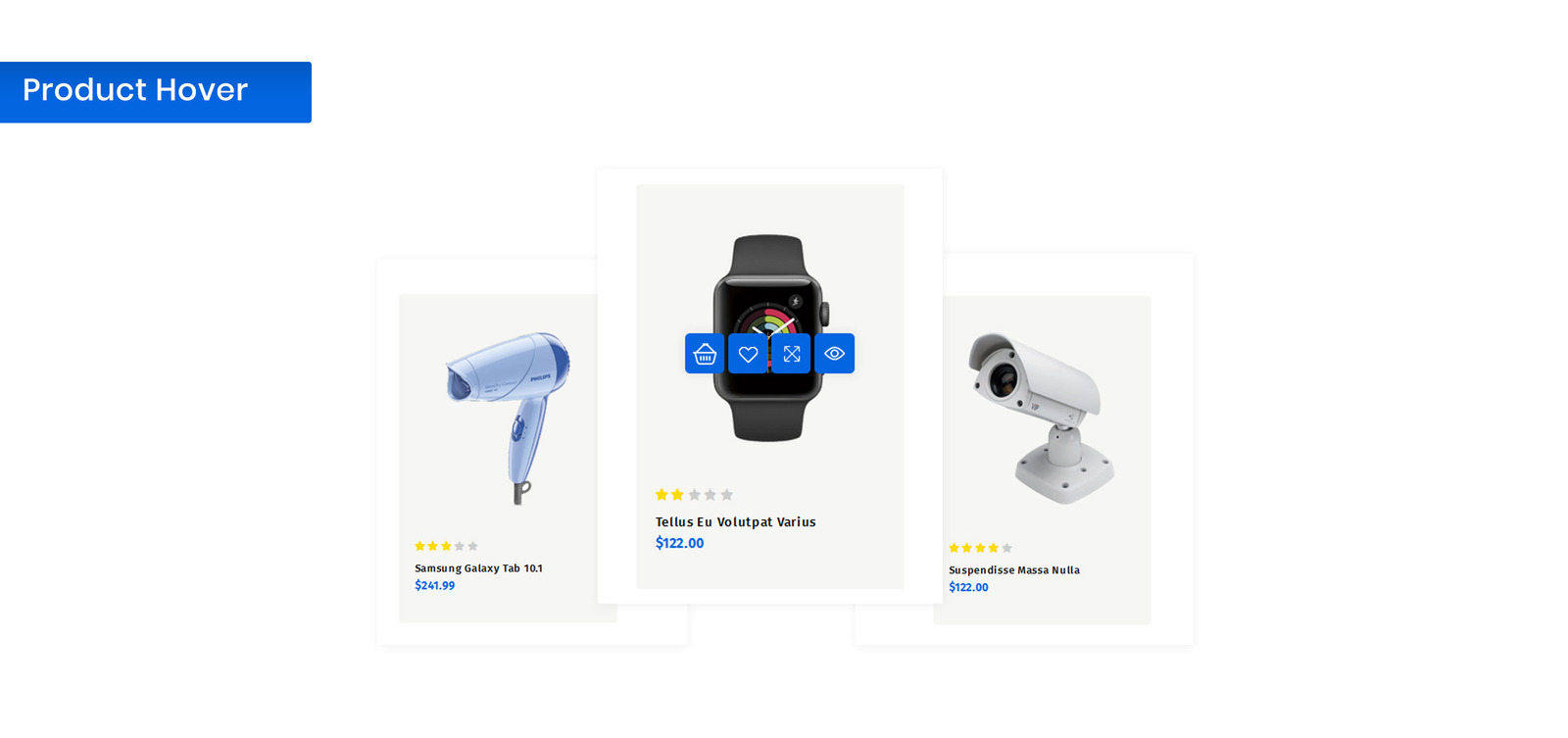Select the first star on the hair dryer rating
The width and height of the screenshot is (1568, 738).
coord(419,546)
